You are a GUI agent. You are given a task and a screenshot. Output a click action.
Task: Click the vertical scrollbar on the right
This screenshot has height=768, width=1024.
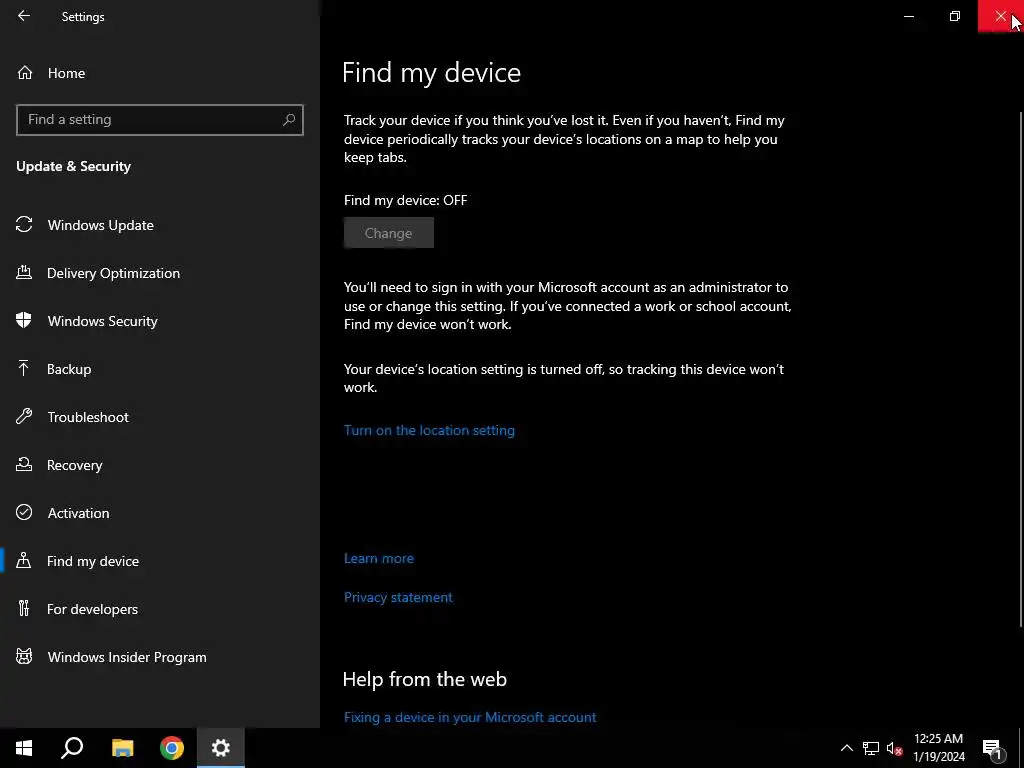click(1020, 369)
